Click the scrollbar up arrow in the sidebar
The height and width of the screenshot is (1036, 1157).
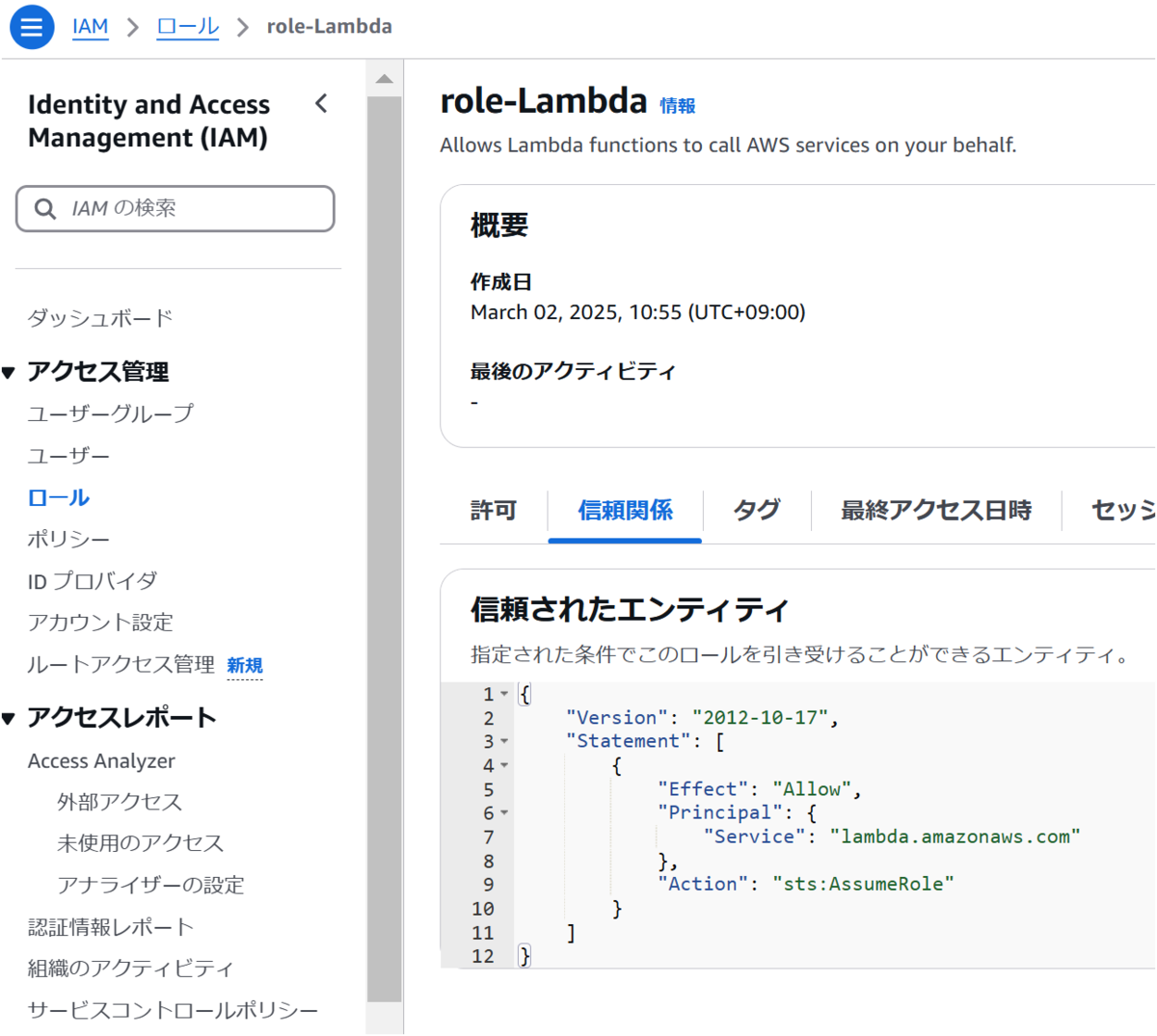point(385,79)
